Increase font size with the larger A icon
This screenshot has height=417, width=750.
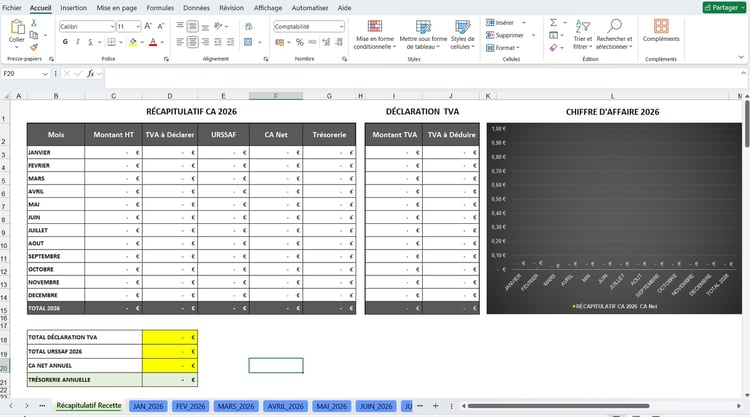pyautogui.click(x=148, y=26)
